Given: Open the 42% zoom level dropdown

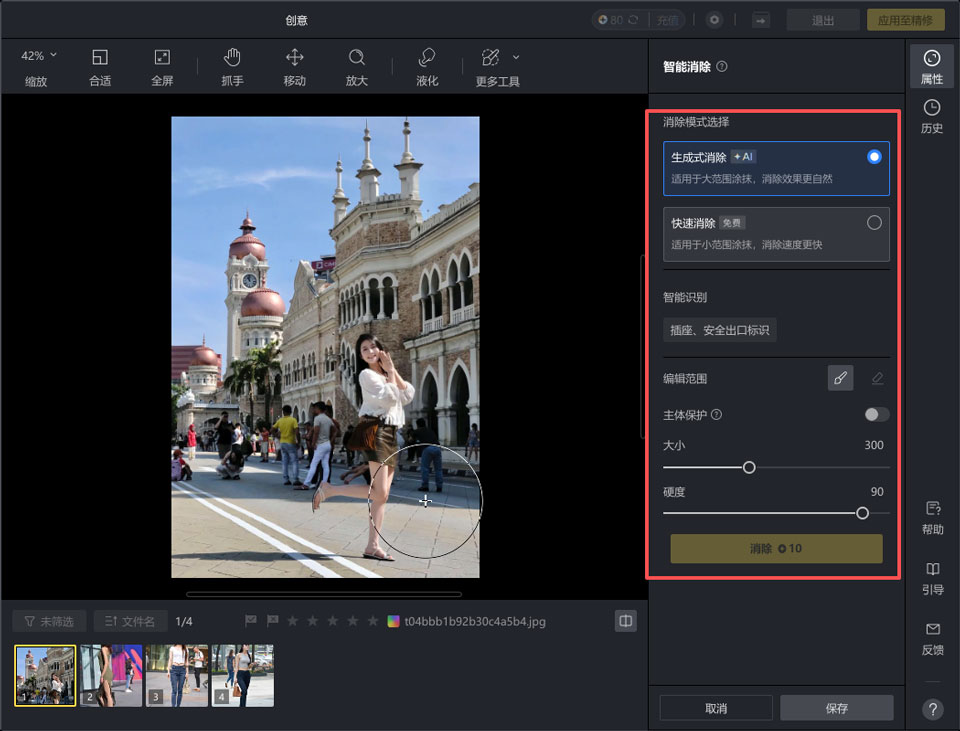Looking at the screenshot, I should 36,53.
